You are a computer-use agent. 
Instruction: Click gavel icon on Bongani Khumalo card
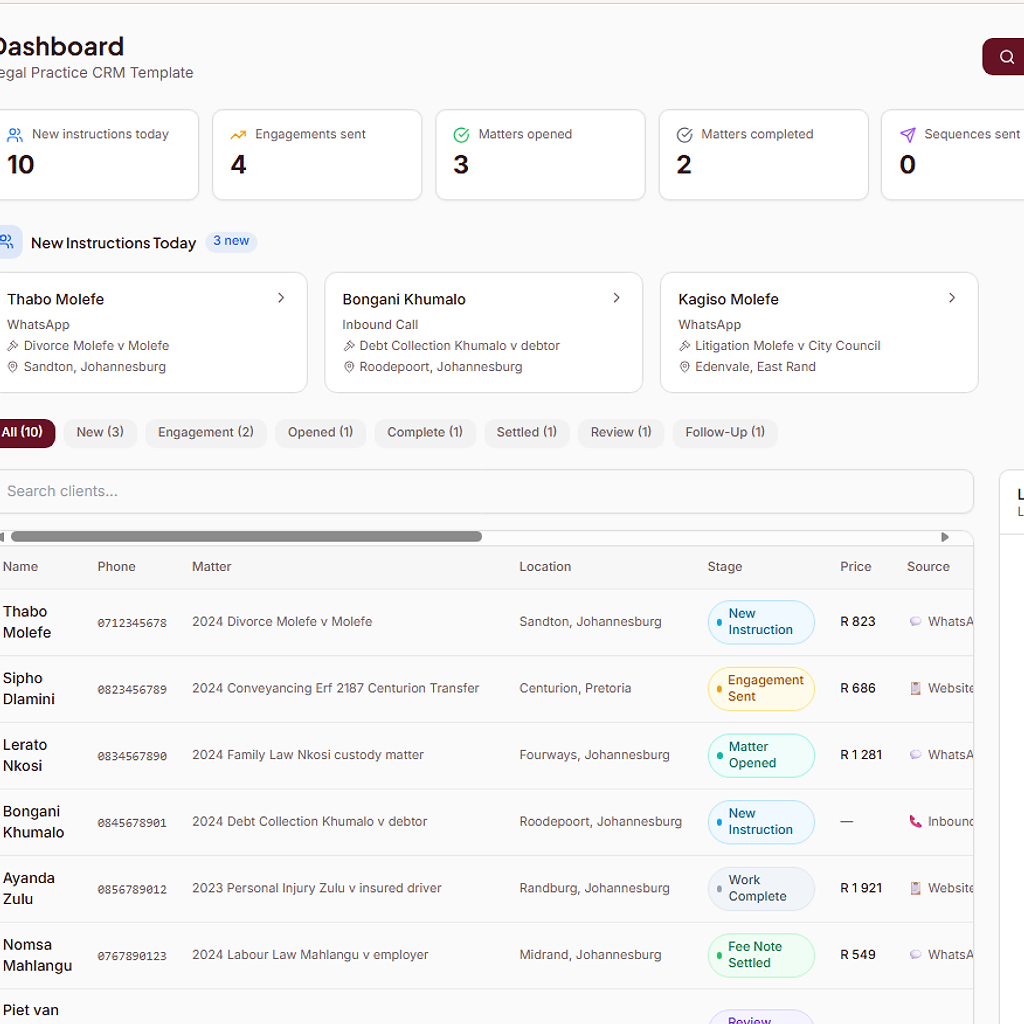click(x=349, y=345)
